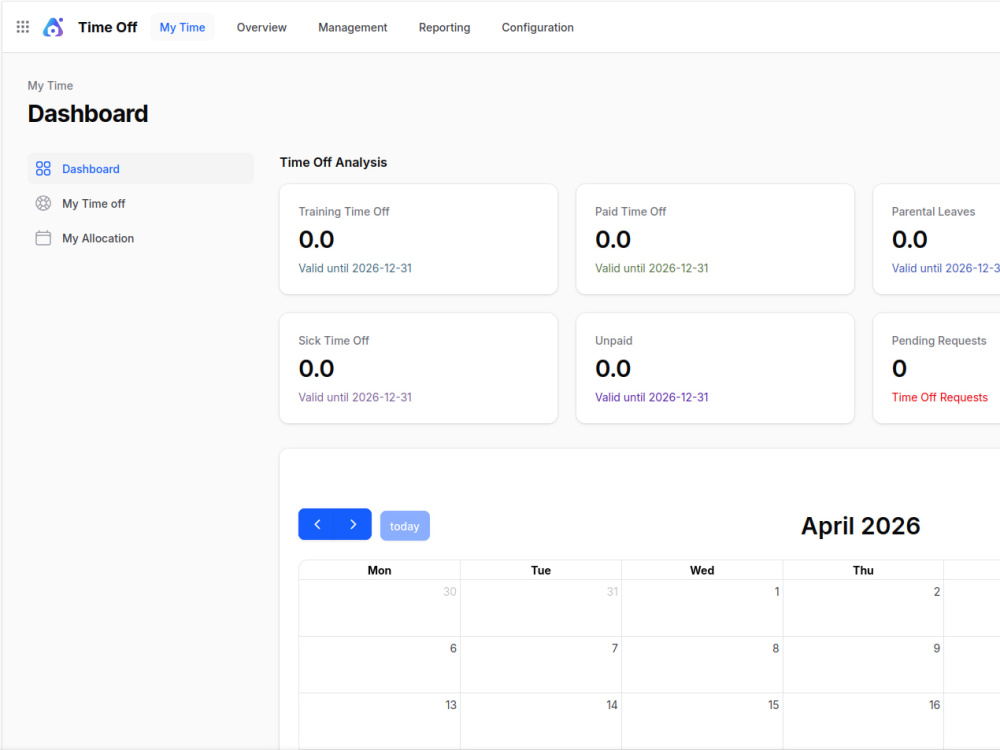
Task: Go to next month in calendar
Action: point(353,524)
